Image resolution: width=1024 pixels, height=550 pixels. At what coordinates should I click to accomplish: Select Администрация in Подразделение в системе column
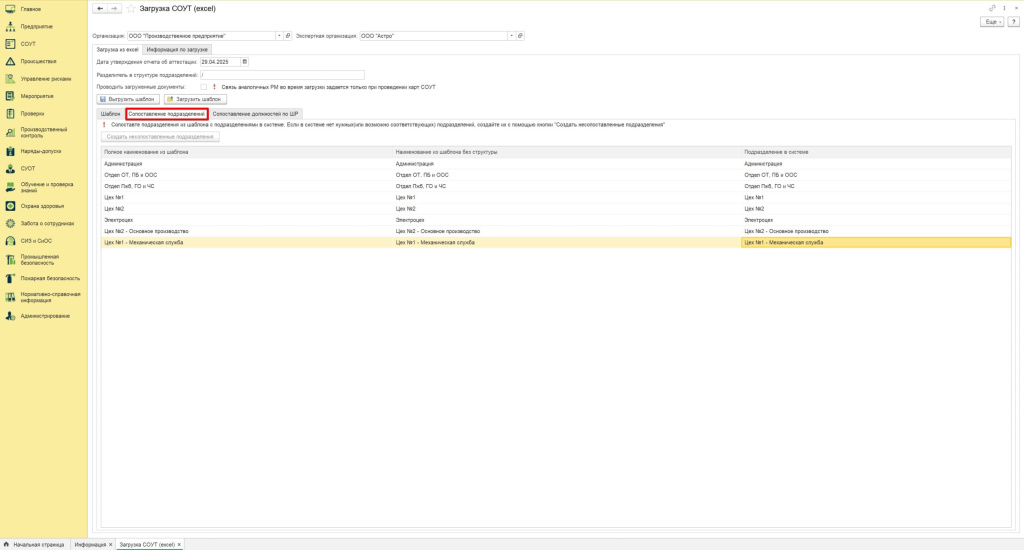tap(876, 164)
